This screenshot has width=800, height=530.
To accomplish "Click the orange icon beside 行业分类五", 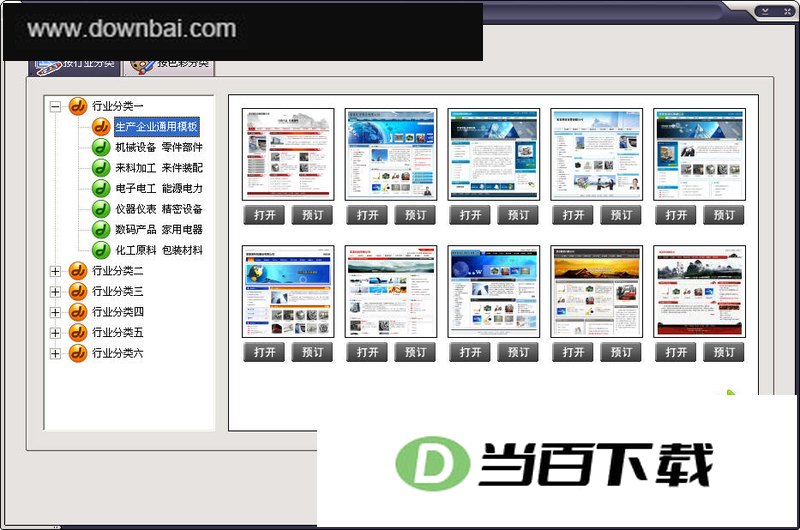I will coord(78,333).
